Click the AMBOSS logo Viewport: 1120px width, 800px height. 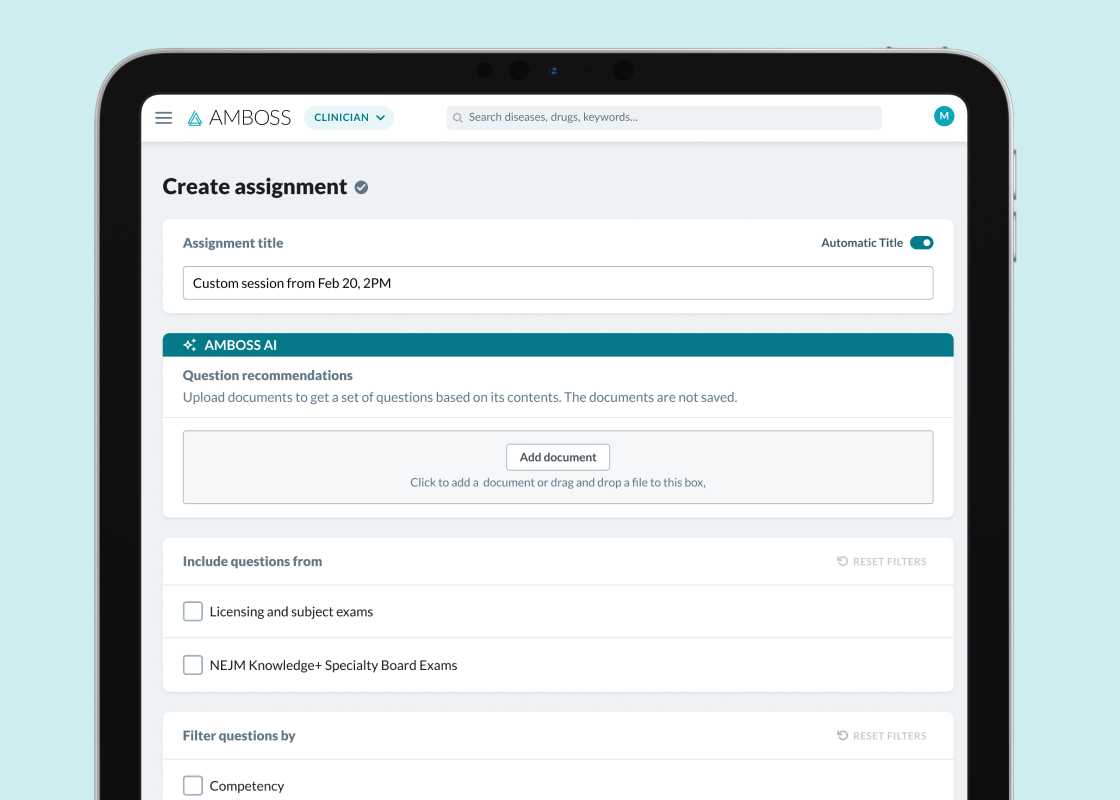pos(239,118)
